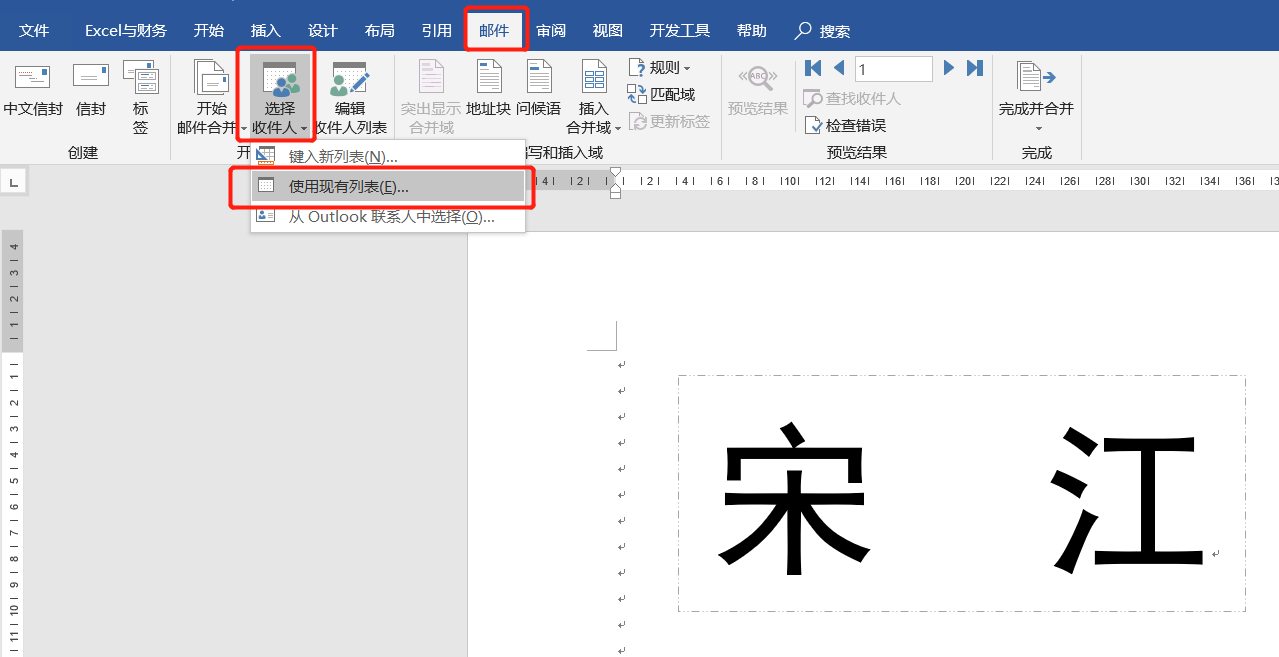Switch to 视图 ribbon tab

[x=608, y=31]
